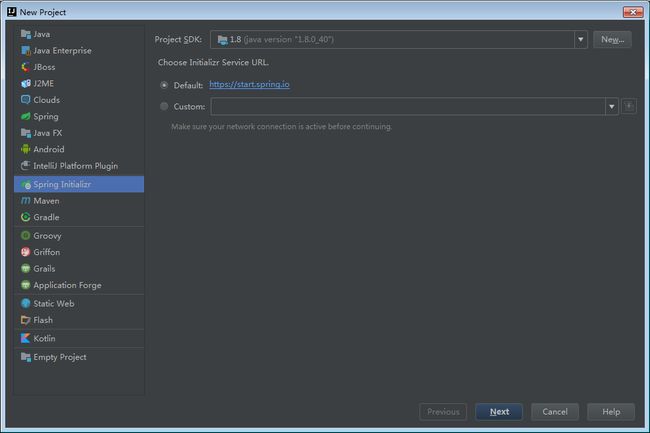Choose the Kotlin label in the list
This screenshot has height=433, width=650.
[44, 338]
